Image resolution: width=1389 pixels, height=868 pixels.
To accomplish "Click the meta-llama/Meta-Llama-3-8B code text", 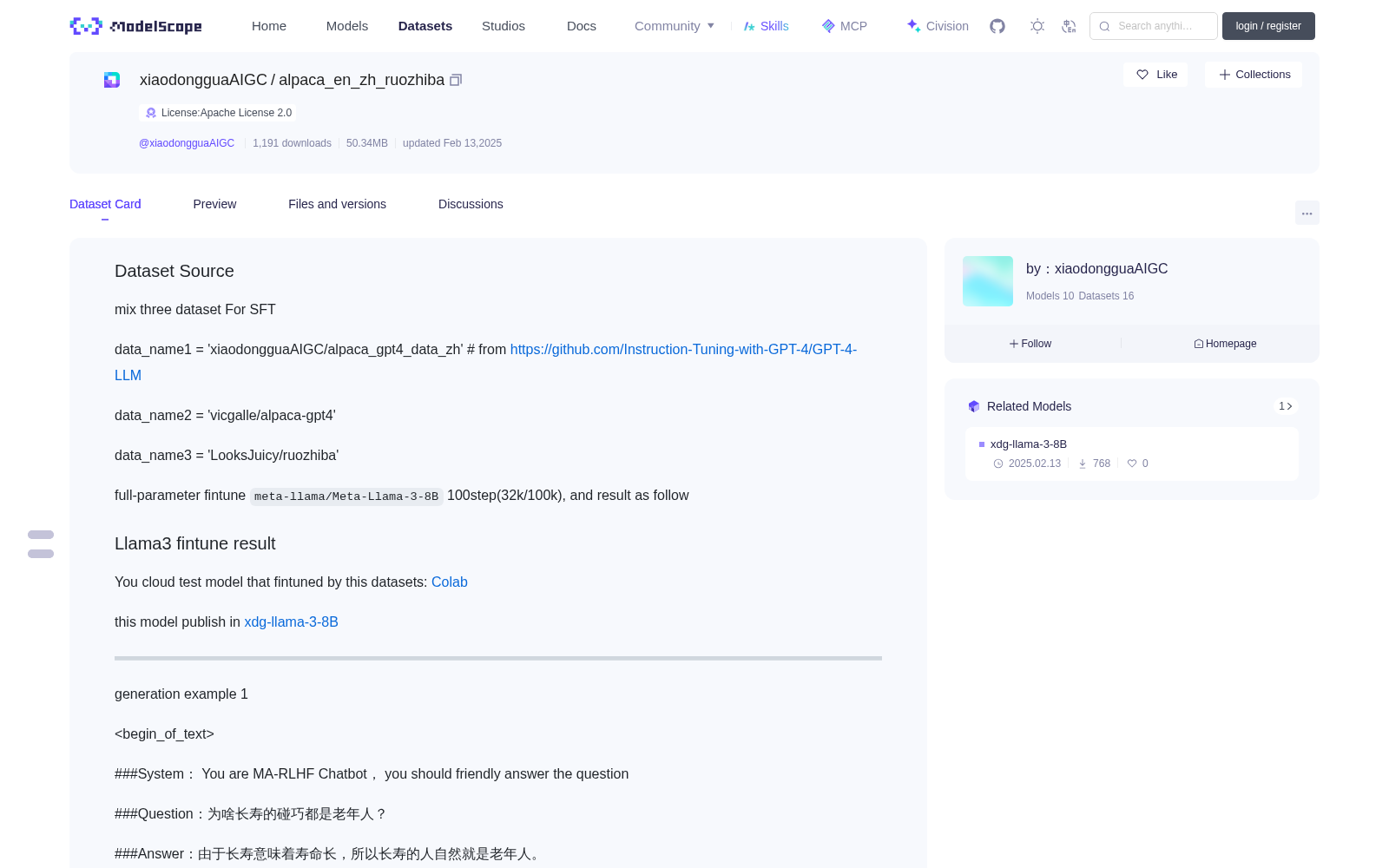I will click(x=346, y=496).
